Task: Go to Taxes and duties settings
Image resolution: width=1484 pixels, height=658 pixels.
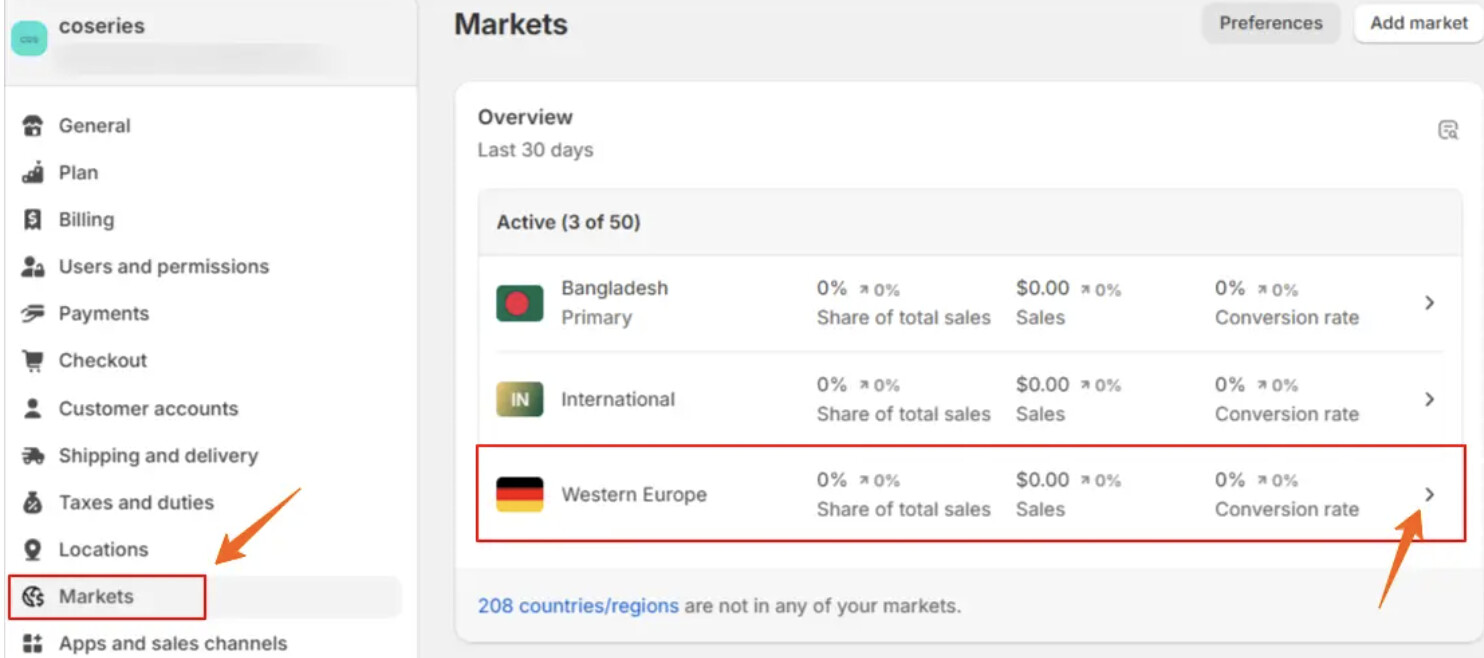Action: pyautogui.click(x=136, y=503)
